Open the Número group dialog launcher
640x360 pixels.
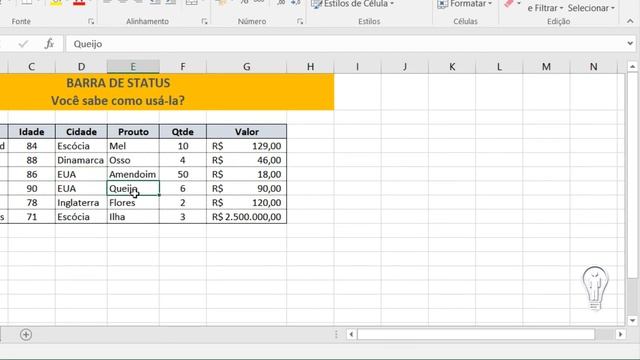[300, 21]
